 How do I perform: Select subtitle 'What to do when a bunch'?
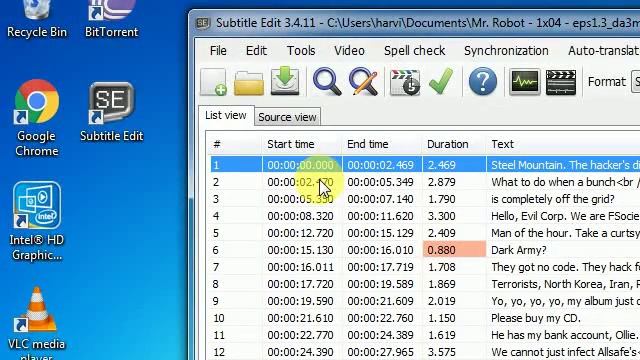424,182
